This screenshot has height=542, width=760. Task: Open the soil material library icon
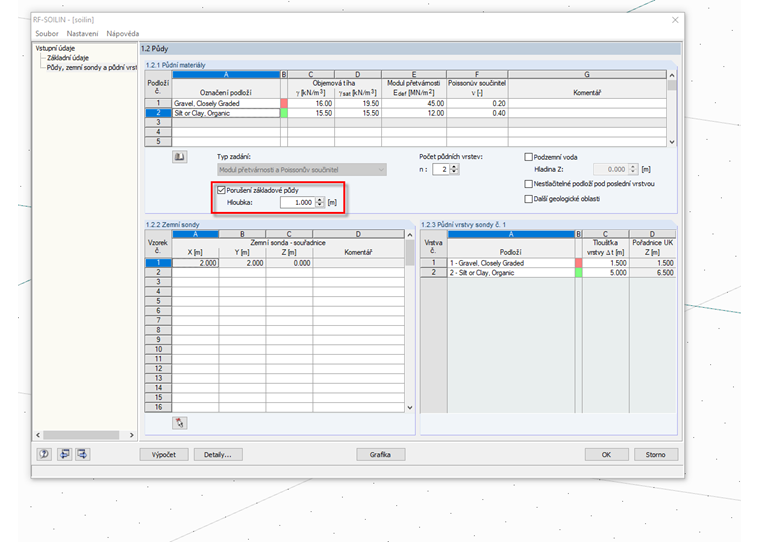coord(180,157)
